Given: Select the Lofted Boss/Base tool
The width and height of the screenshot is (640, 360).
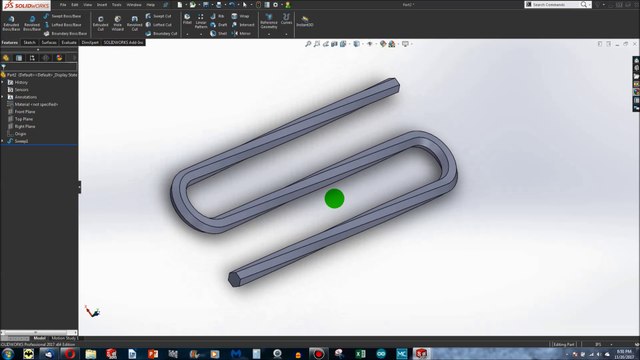Looking at the screenshot, I should [x=62, y=25].
